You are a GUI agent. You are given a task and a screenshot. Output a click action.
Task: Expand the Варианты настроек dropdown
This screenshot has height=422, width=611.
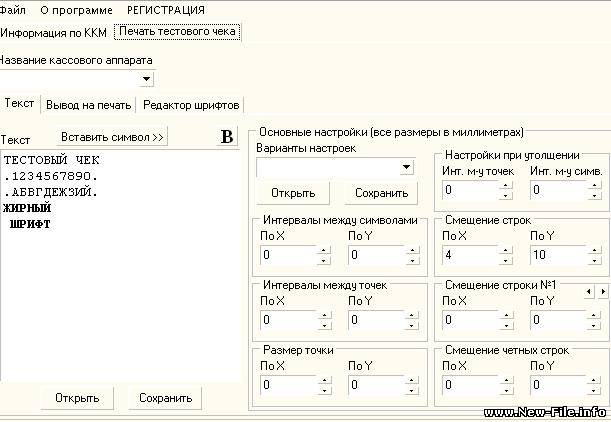coord(406,168)
